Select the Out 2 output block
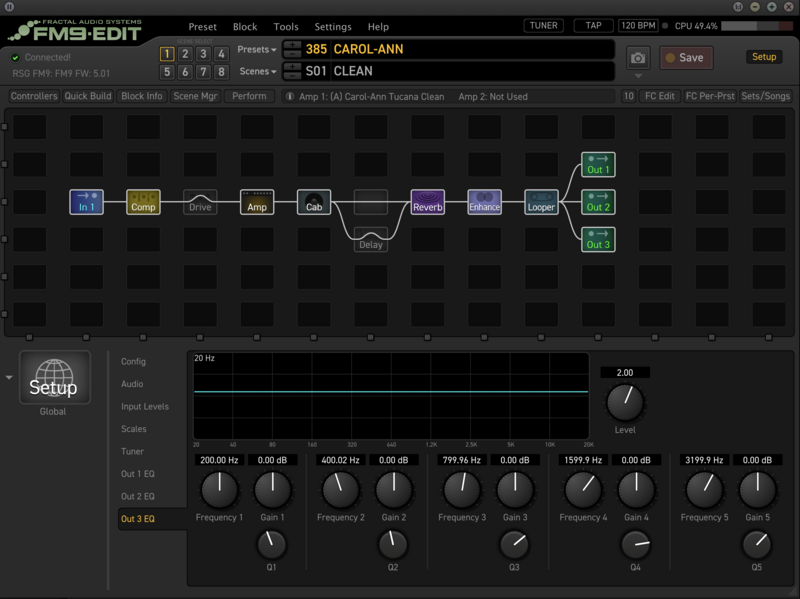 [x=597, y=202]
